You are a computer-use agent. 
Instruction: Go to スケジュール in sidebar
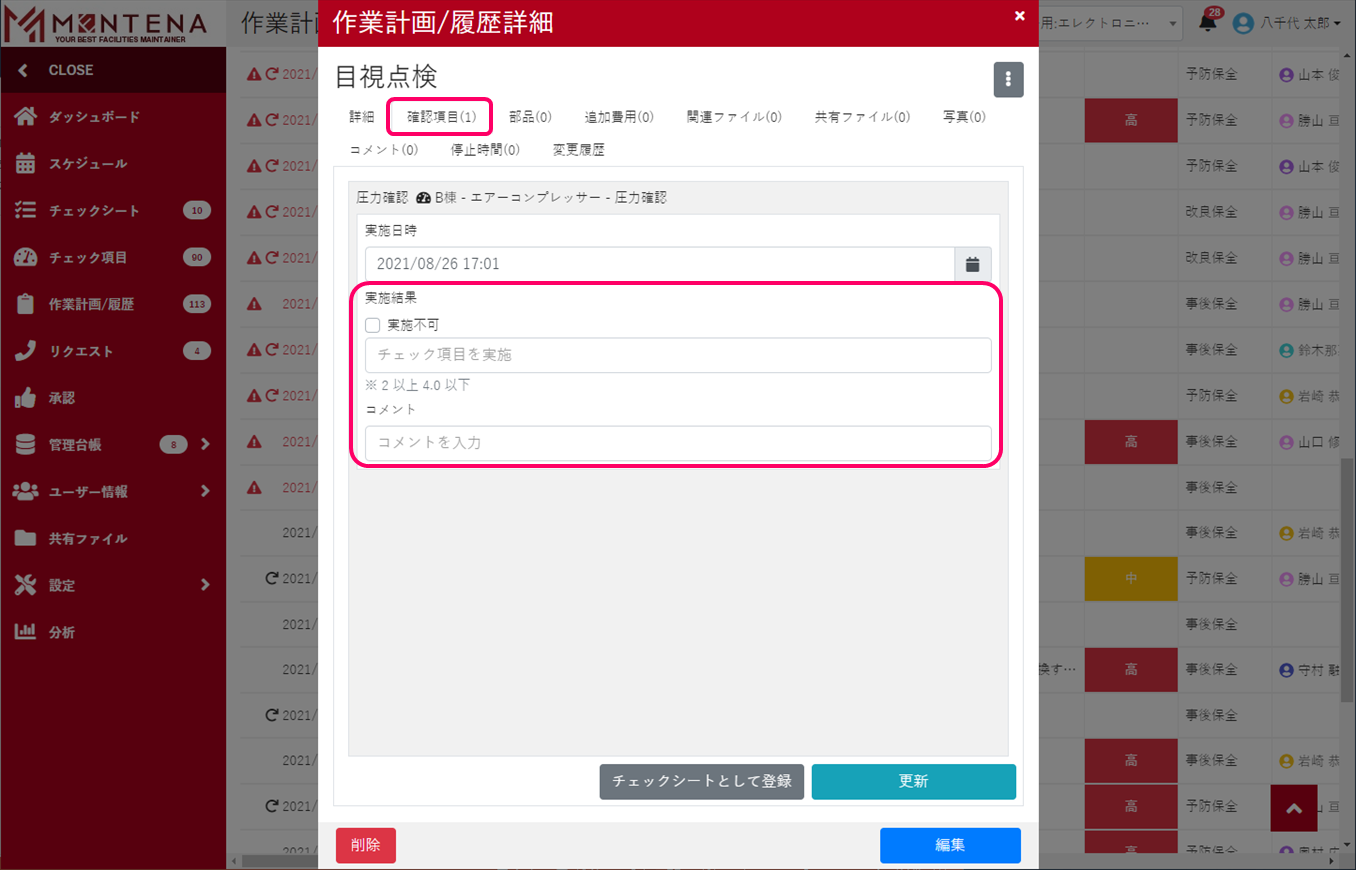click(88, 164)
